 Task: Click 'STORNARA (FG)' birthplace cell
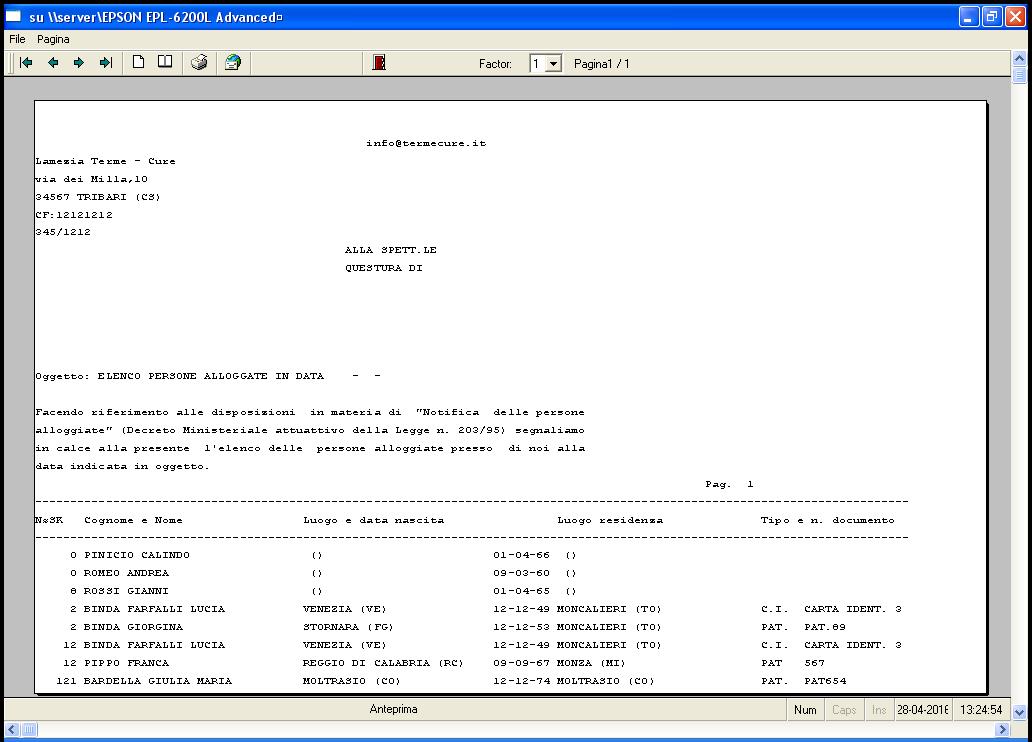[348, 627]
